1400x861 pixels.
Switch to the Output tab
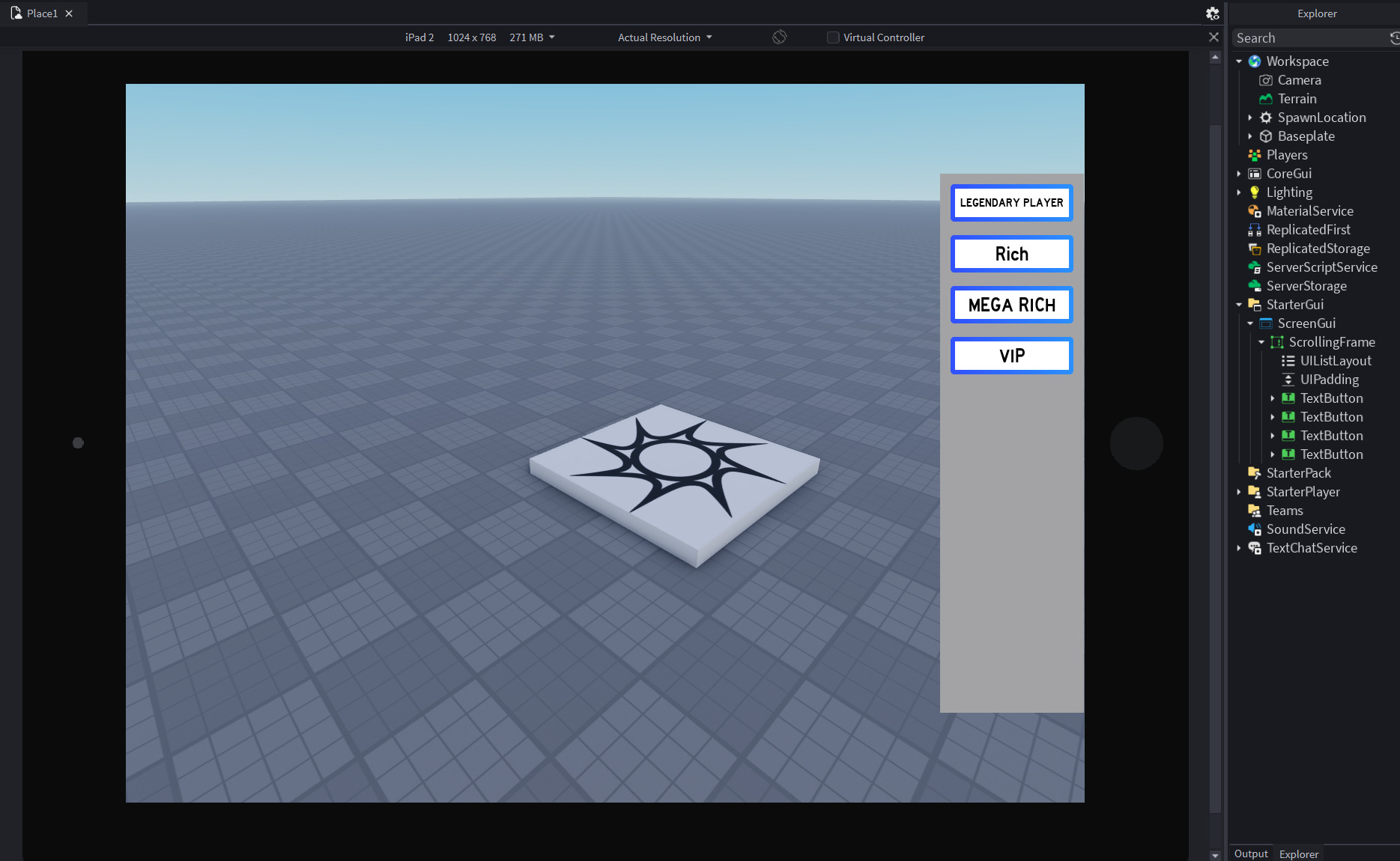tap(1251, 854)
